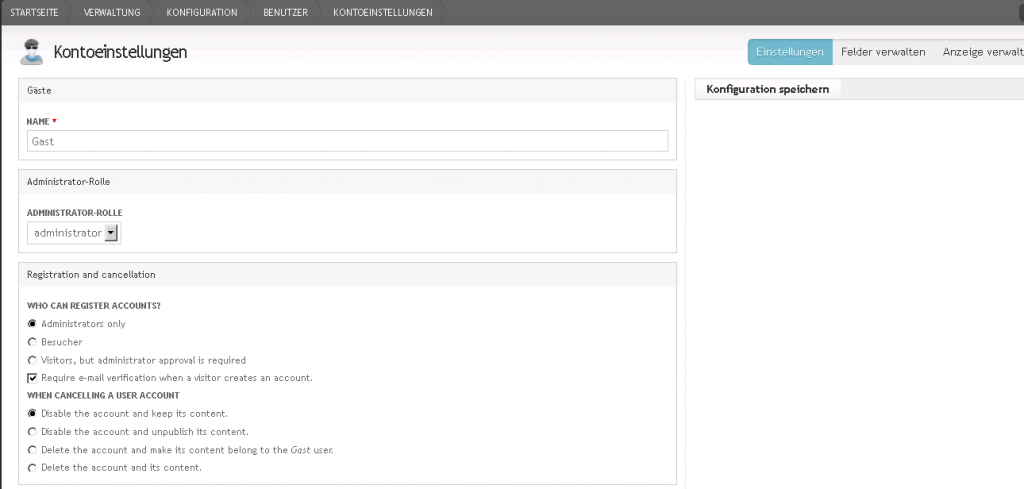Choose the Besucher registration option
The image size is (1024, 489).
tap(32, 342)
